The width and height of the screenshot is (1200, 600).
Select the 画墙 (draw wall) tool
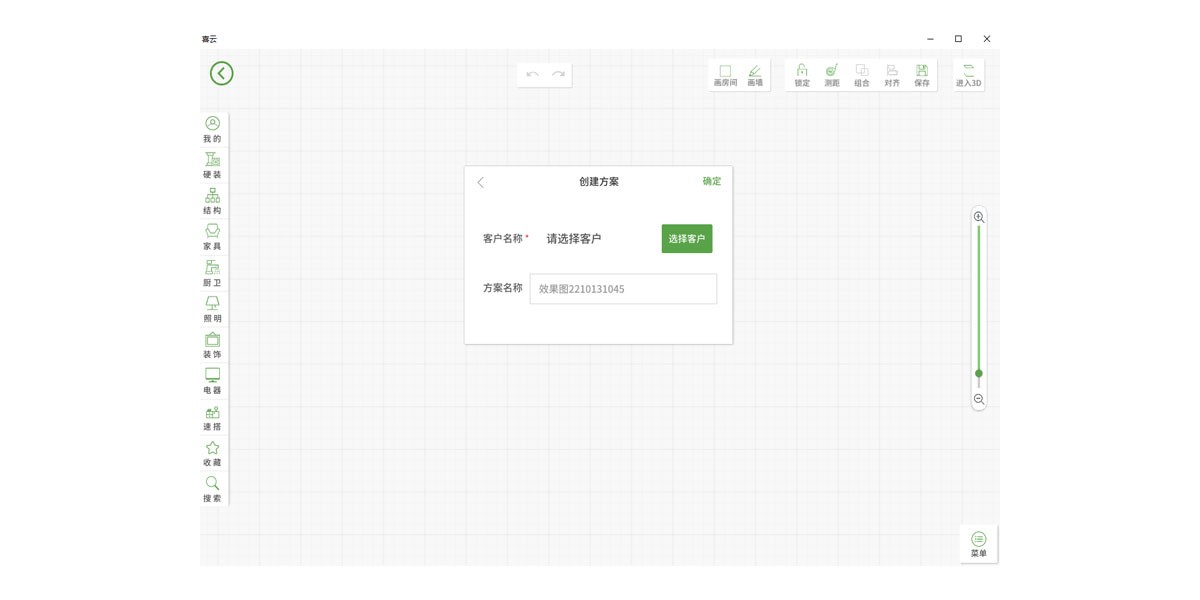755,75
